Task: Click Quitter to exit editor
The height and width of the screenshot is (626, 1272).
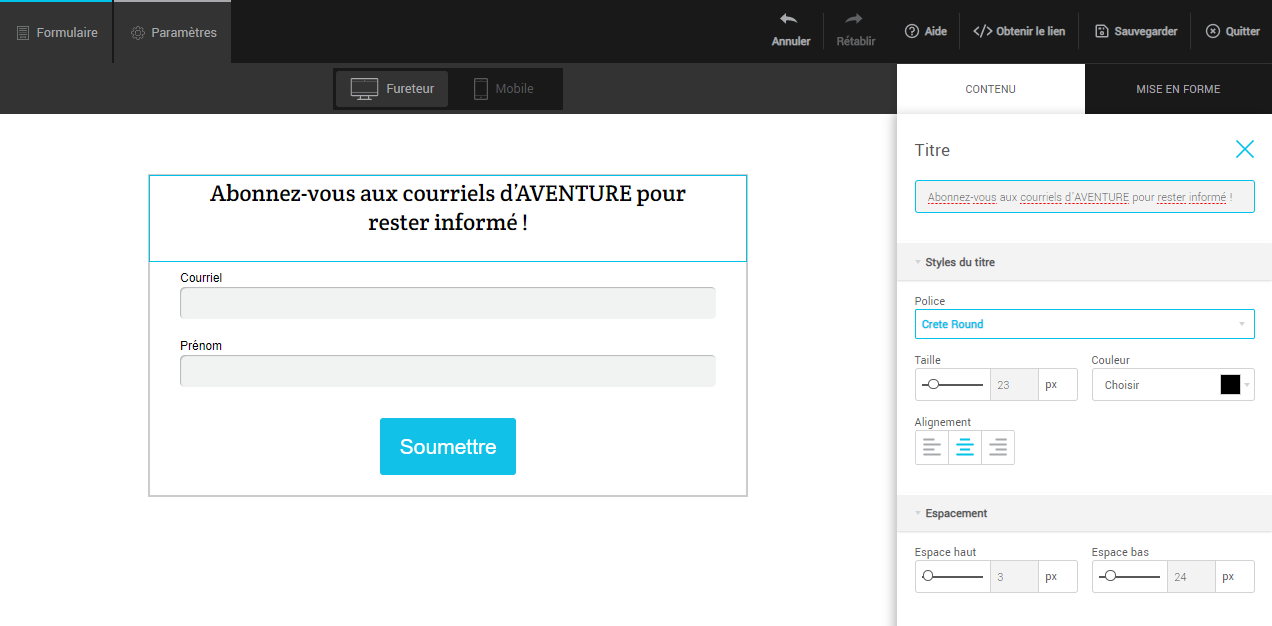Action: [x=1232, y=31]
